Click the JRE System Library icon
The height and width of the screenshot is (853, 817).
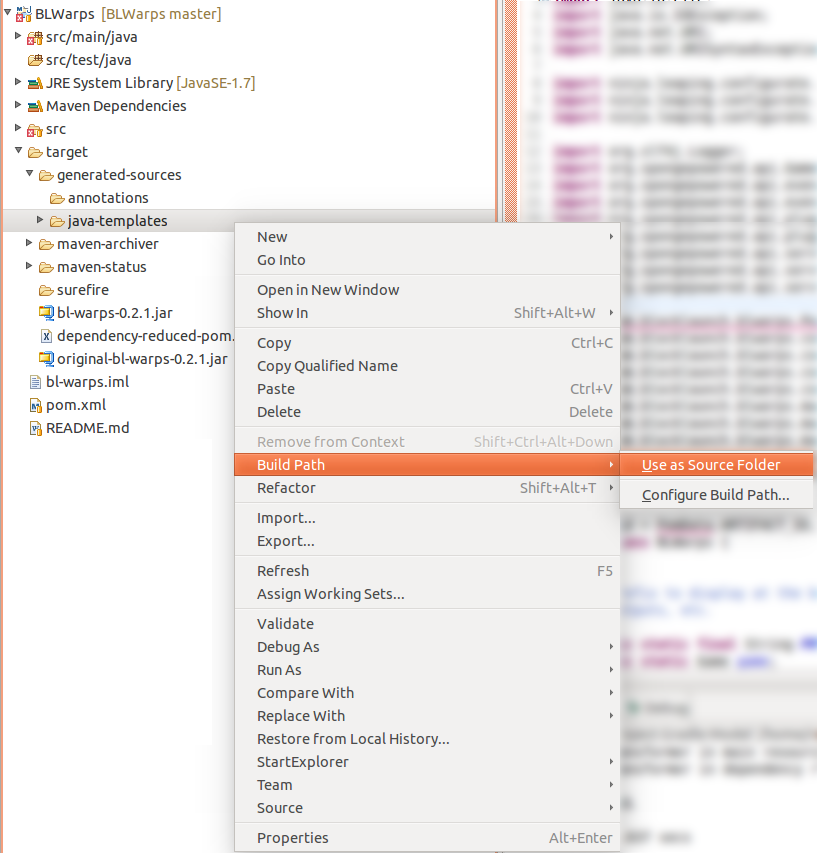35,83
